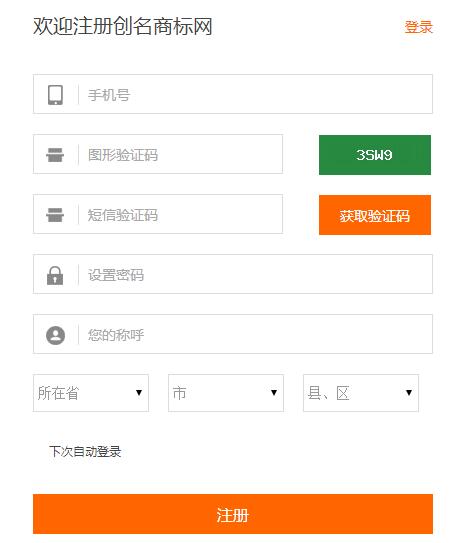Image resolution: width=468 pixels, height=543 pixels.
Task: Click the arrow on 所在省 dropdown
Action: [x=139, y=393]
